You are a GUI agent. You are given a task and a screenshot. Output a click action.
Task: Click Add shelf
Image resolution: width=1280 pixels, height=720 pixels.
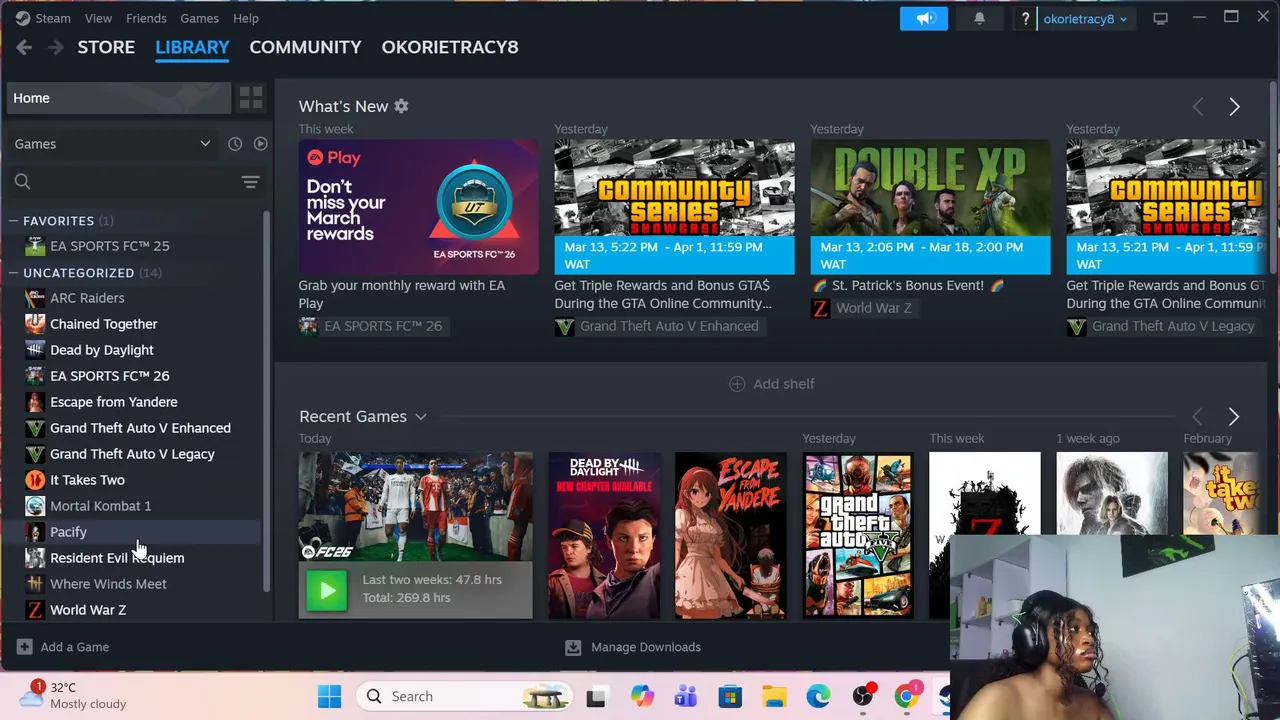pos(771,384)
